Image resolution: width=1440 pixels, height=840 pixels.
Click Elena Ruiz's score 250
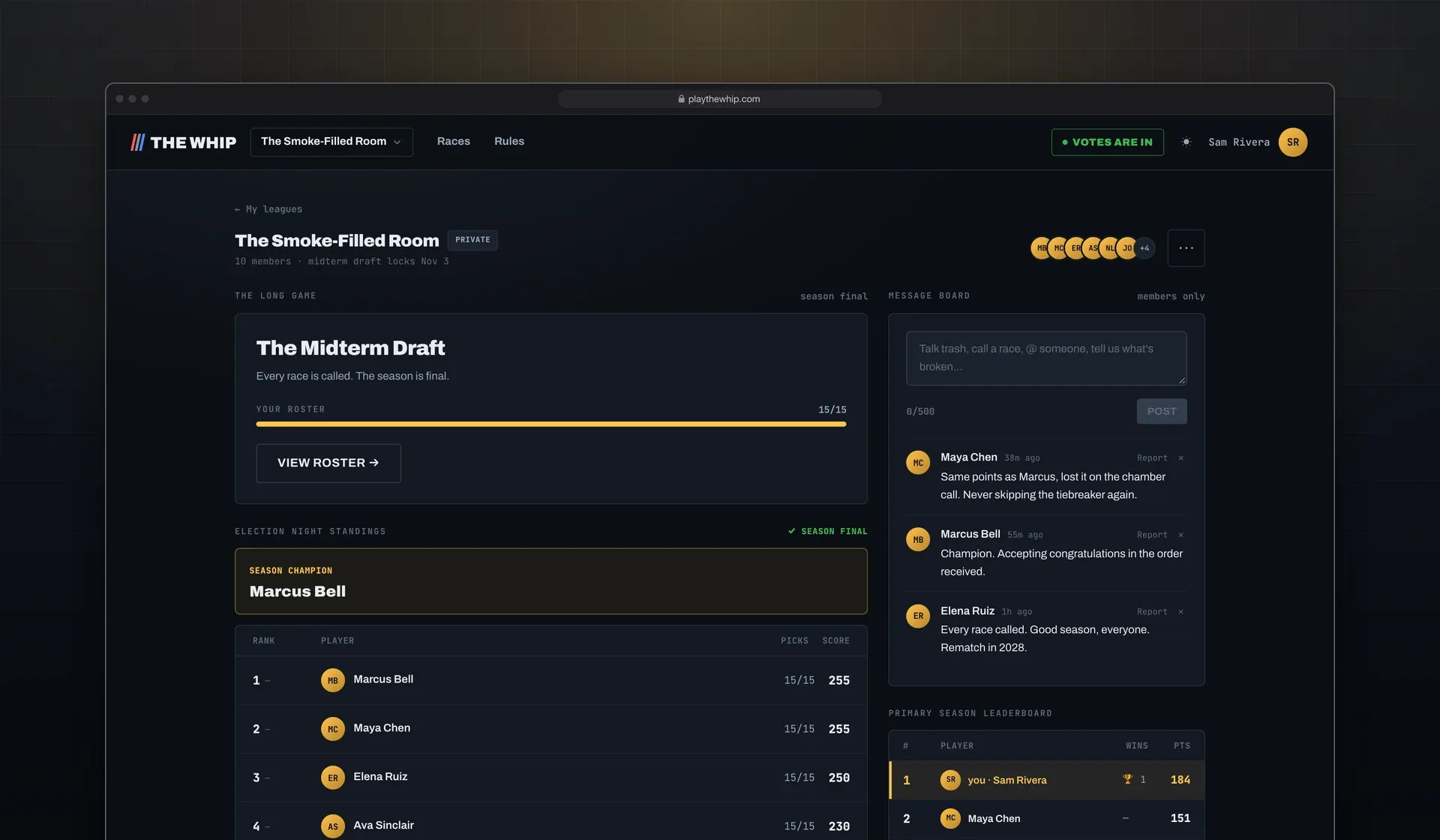point(838,778)
